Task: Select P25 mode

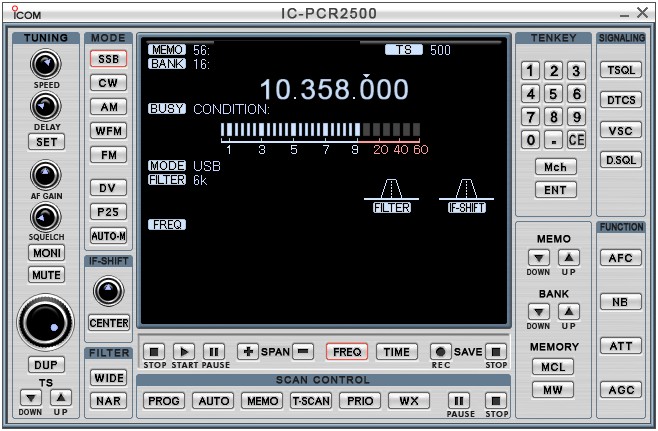Action: (x=108, y=212)
